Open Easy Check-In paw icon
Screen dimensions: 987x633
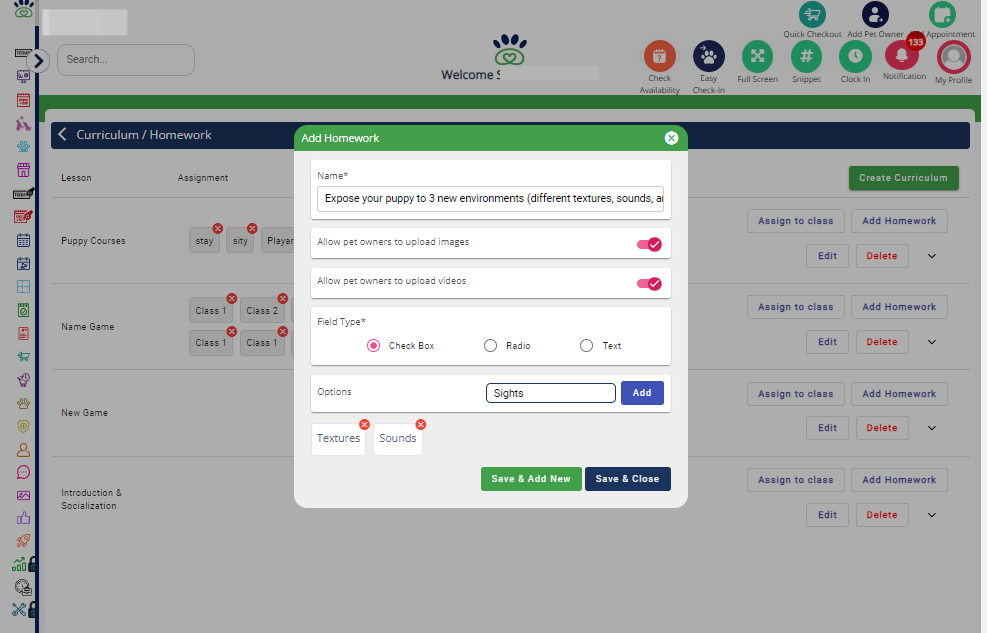[x=709, y=57]
